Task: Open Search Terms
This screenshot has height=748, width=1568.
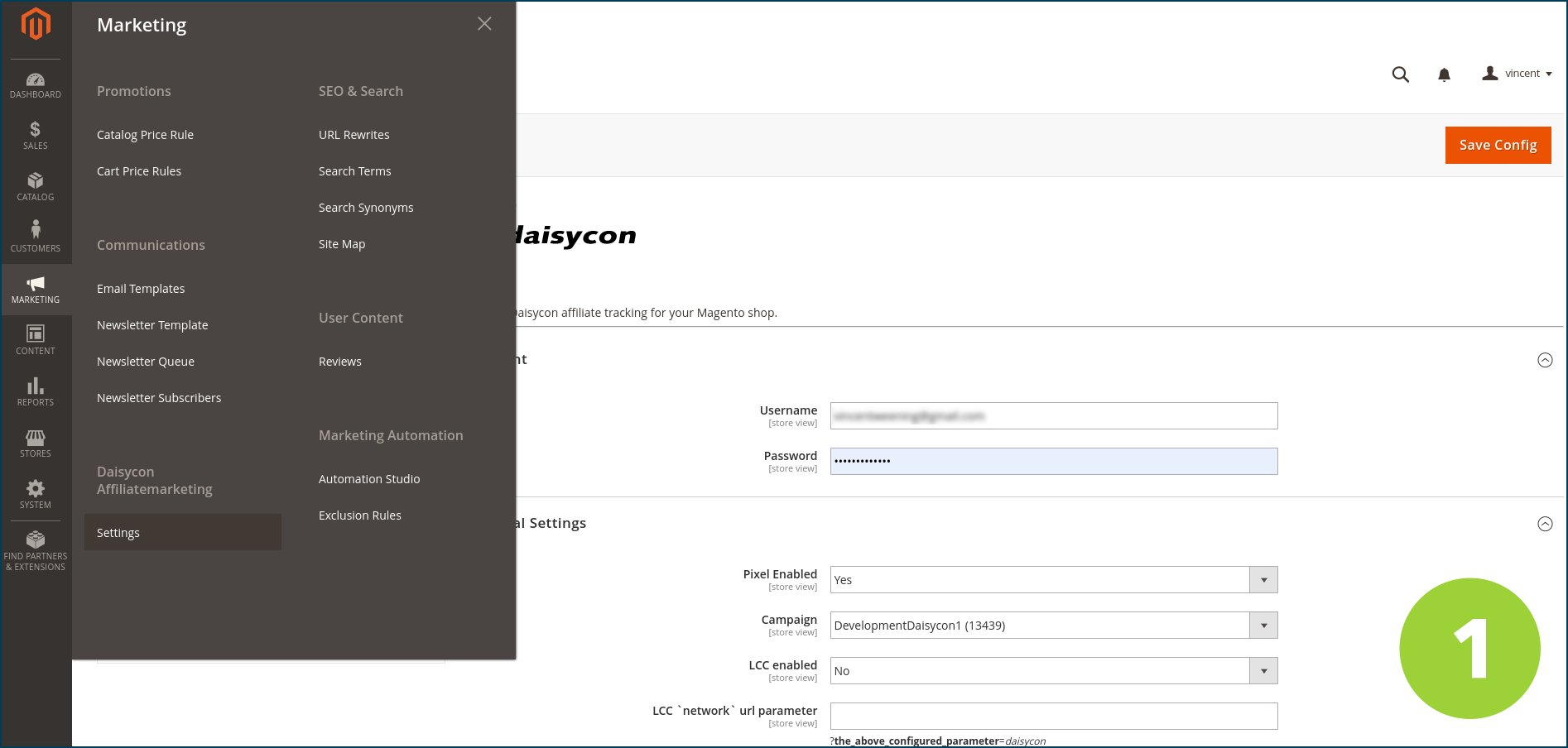Action: point(355,171)
